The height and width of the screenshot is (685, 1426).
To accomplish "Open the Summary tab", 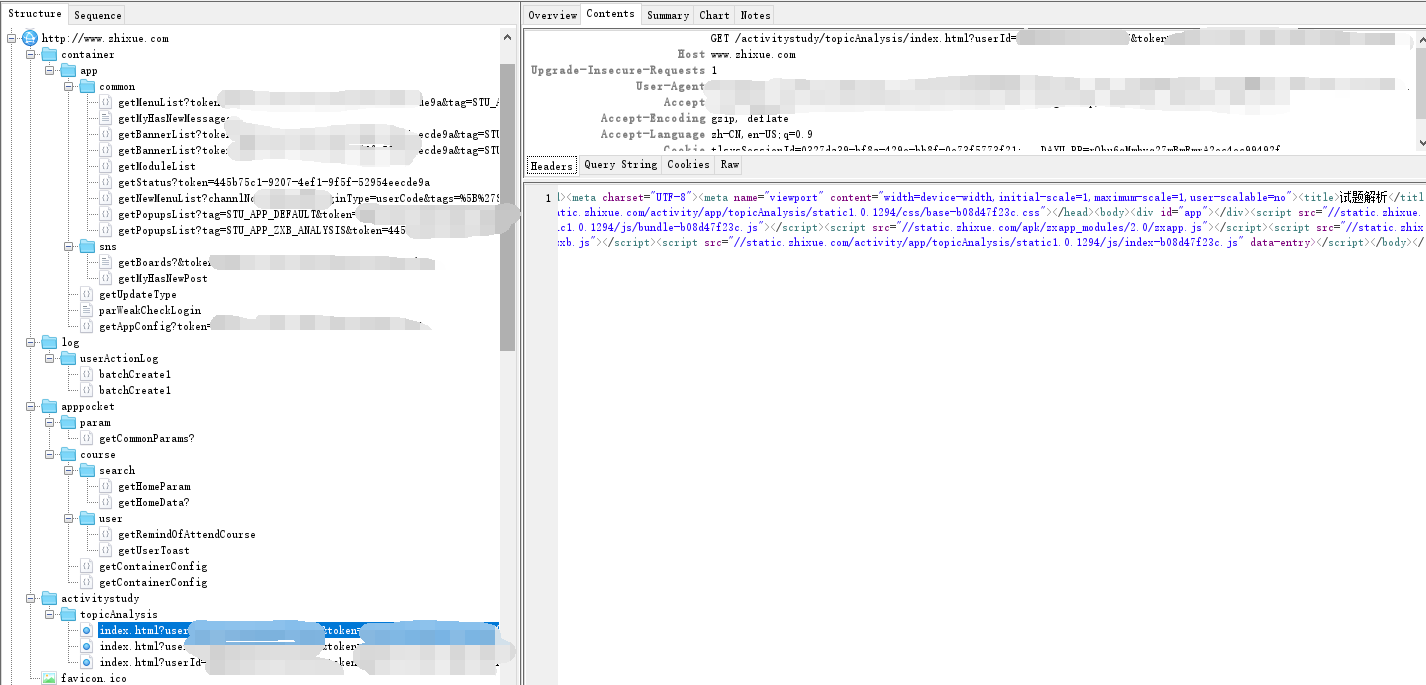I will click(x=667, y=15).
